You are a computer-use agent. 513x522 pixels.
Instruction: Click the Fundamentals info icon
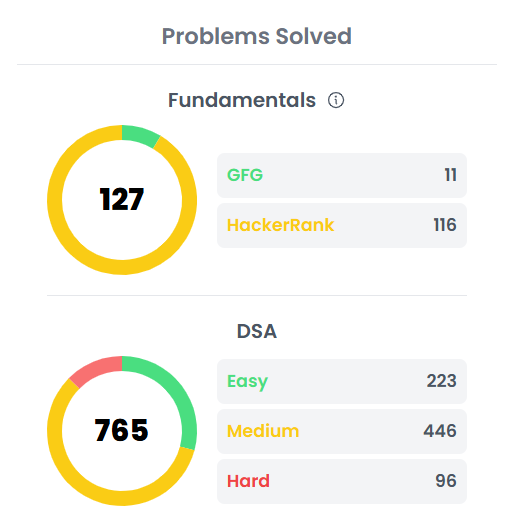(x=336, y=100)
